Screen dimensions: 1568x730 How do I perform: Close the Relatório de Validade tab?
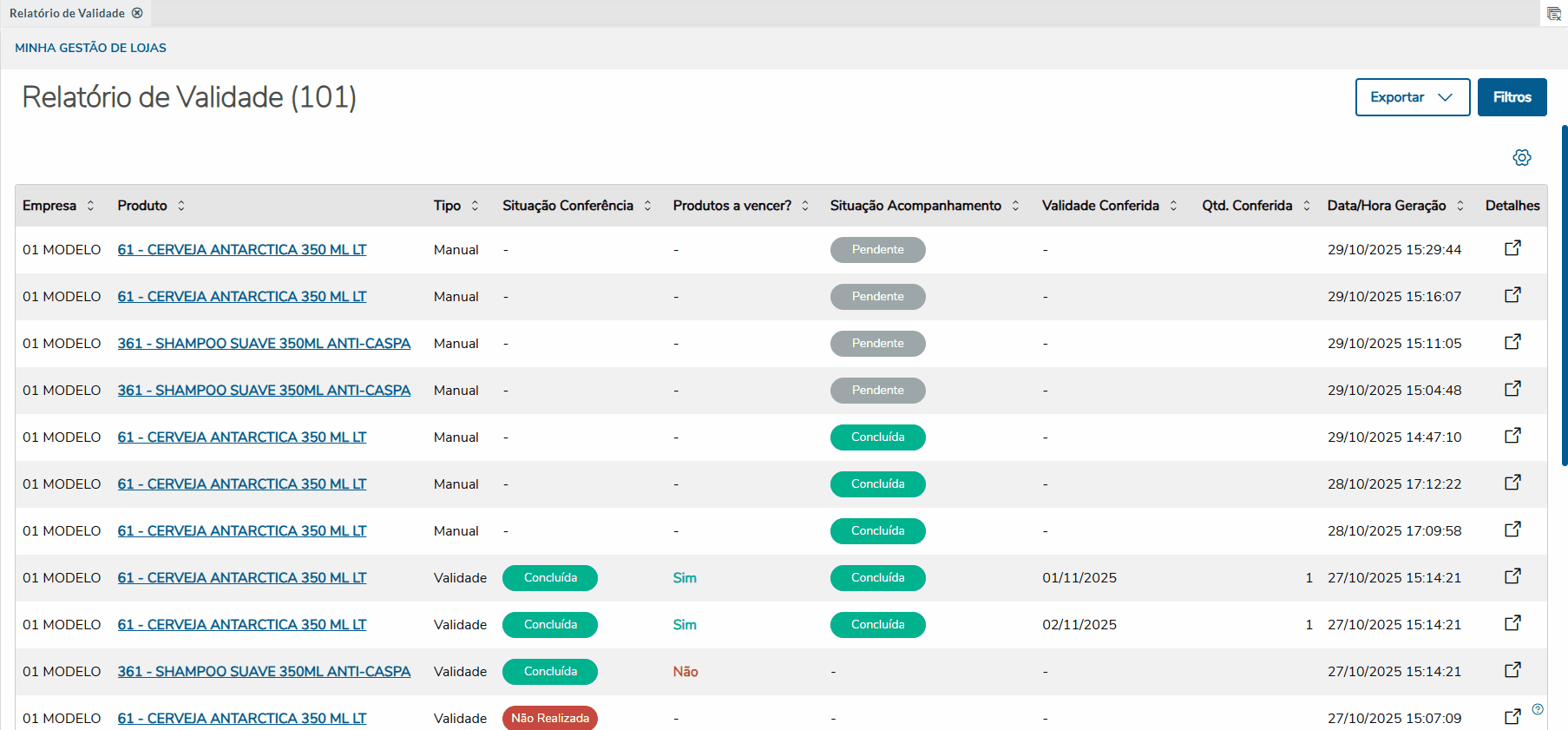137,13
